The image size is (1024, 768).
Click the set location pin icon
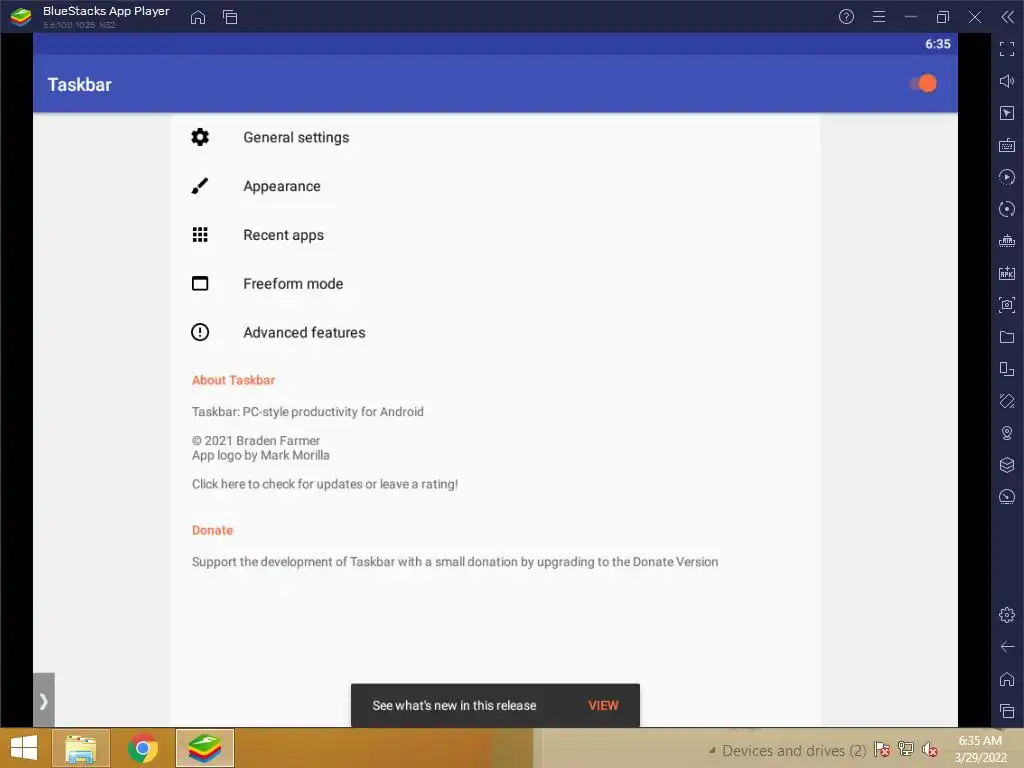coord(1007,433)
